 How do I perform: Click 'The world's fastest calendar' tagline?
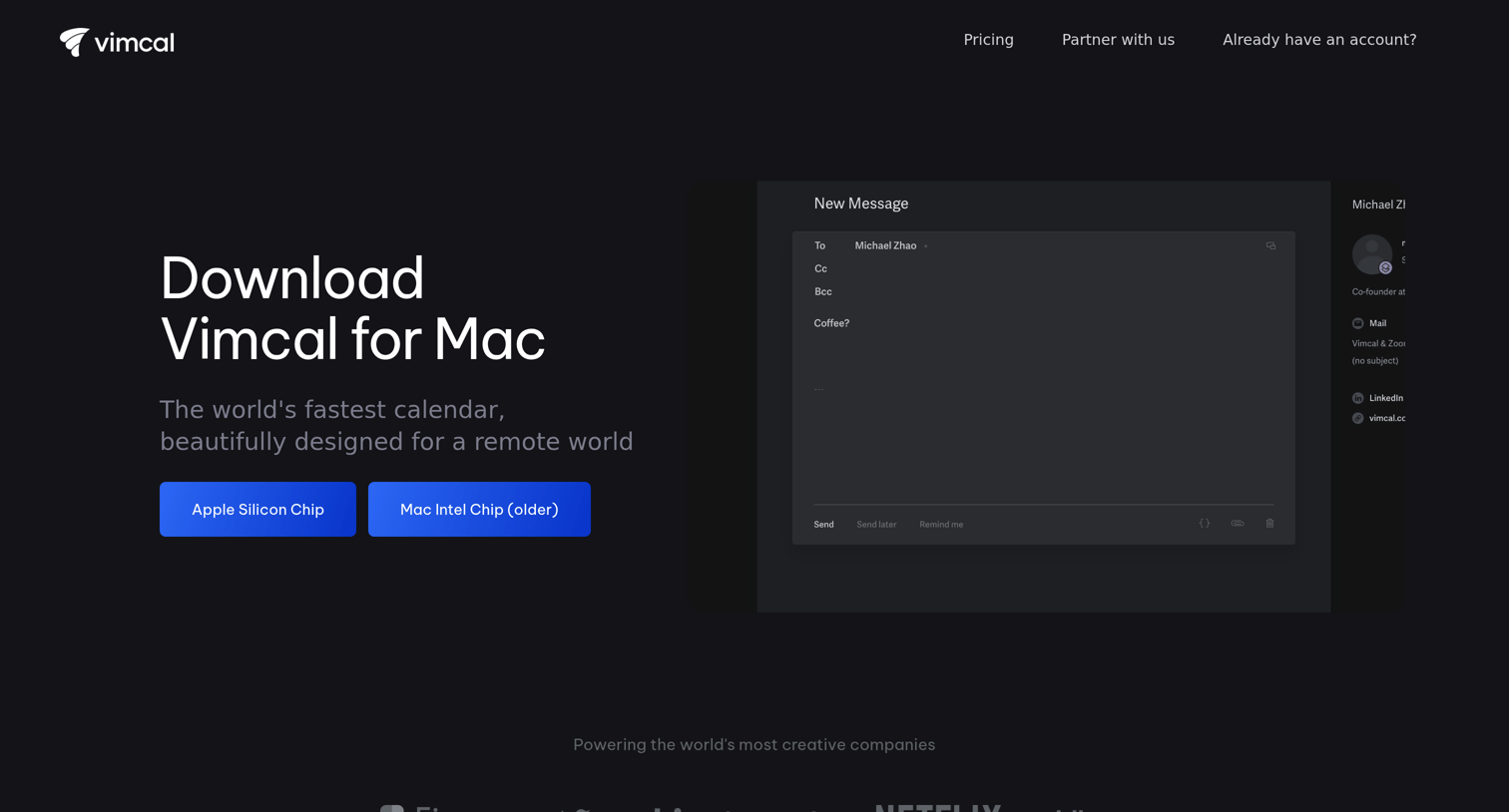click(x=396, y=426)
